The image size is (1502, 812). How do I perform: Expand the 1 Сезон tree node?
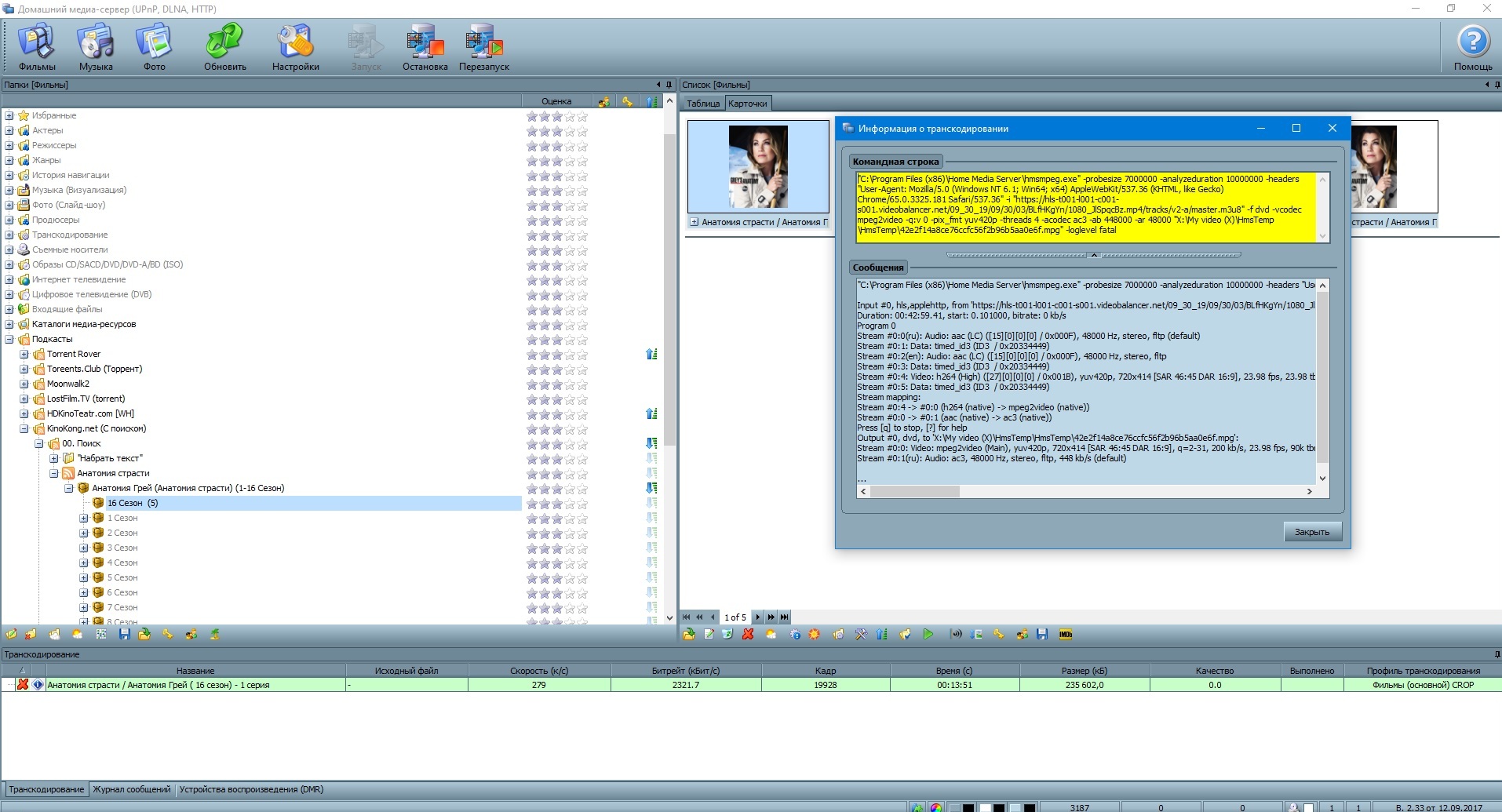tap(84, 519)
